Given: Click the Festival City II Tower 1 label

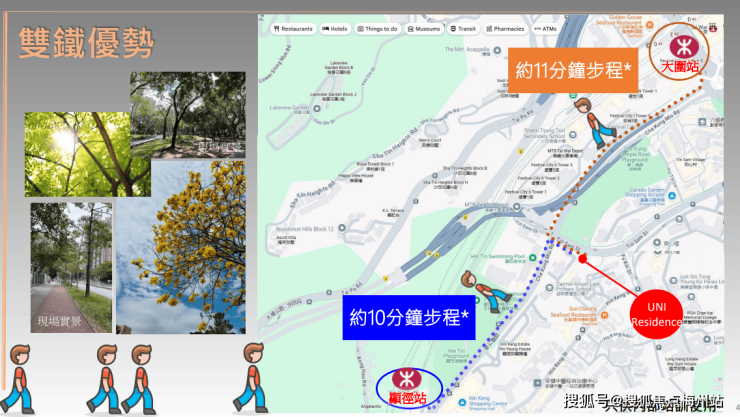Looking at the screenshot, I should [x=525, y=192].
